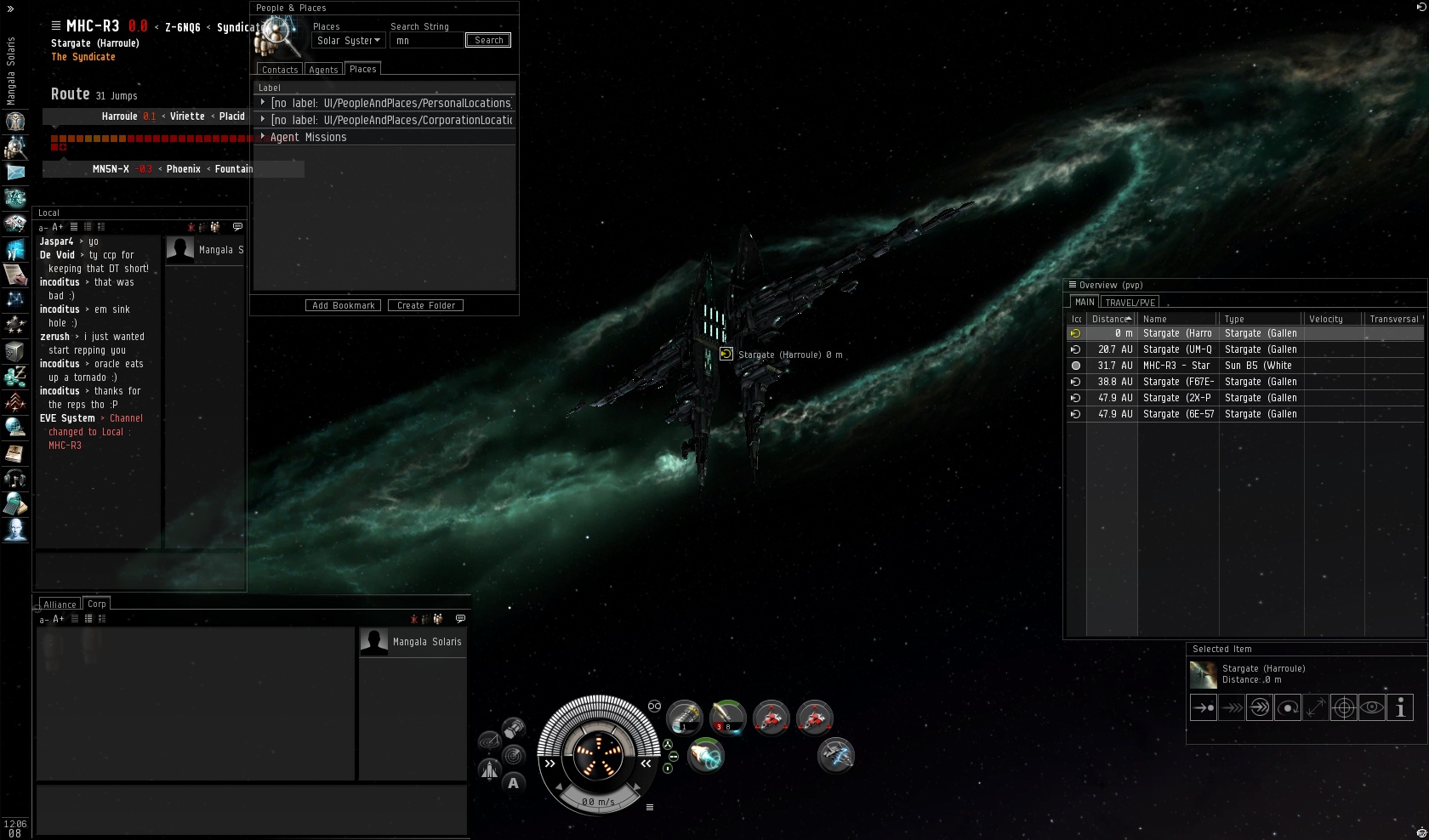This screenshot has width=1429, height=840.
Task: Open the Overview (pvp) settings menu icon
Action: point(1073,285)
